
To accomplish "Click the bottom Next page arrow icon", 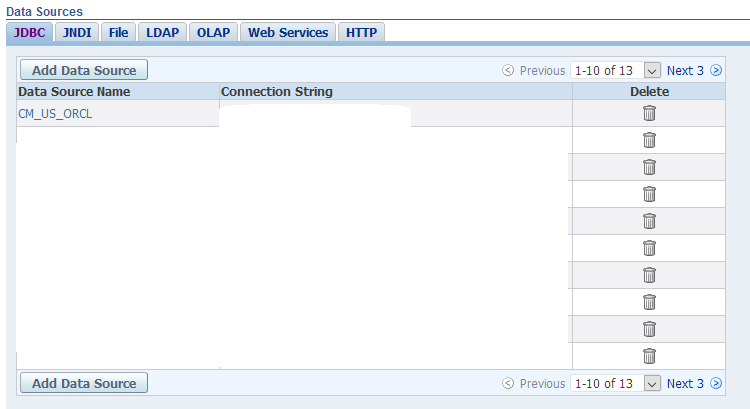I will (716, 383).
